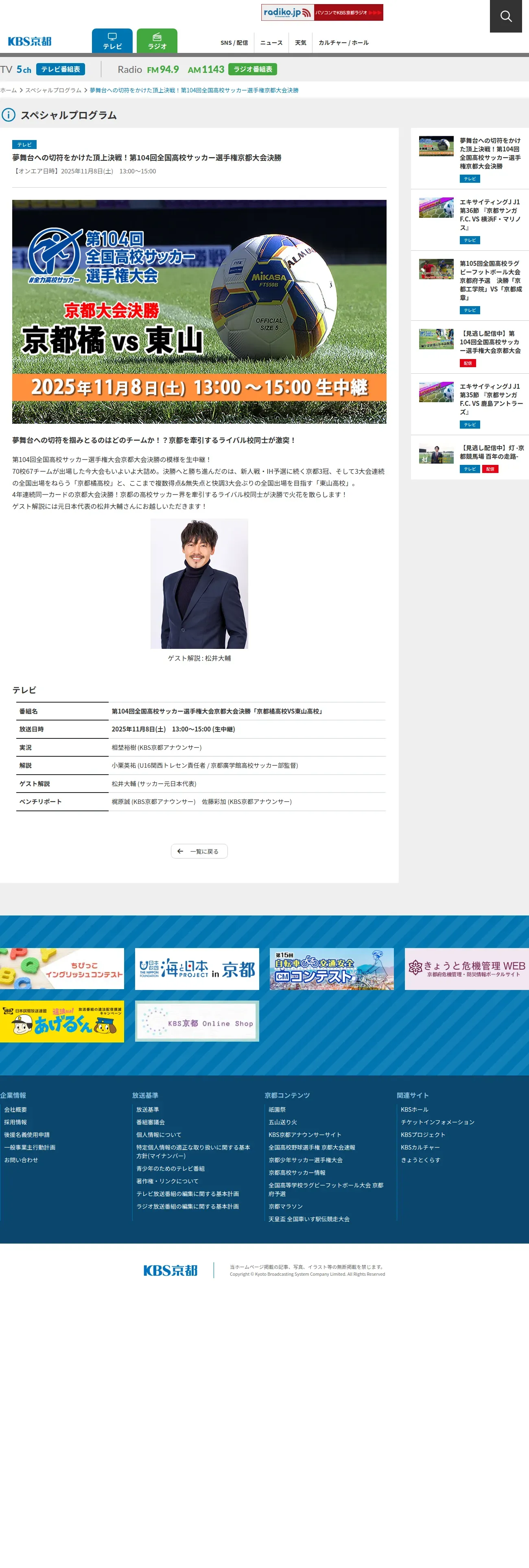
Task: Open お問い合わせ footer link
Action: pos(21,1160)
